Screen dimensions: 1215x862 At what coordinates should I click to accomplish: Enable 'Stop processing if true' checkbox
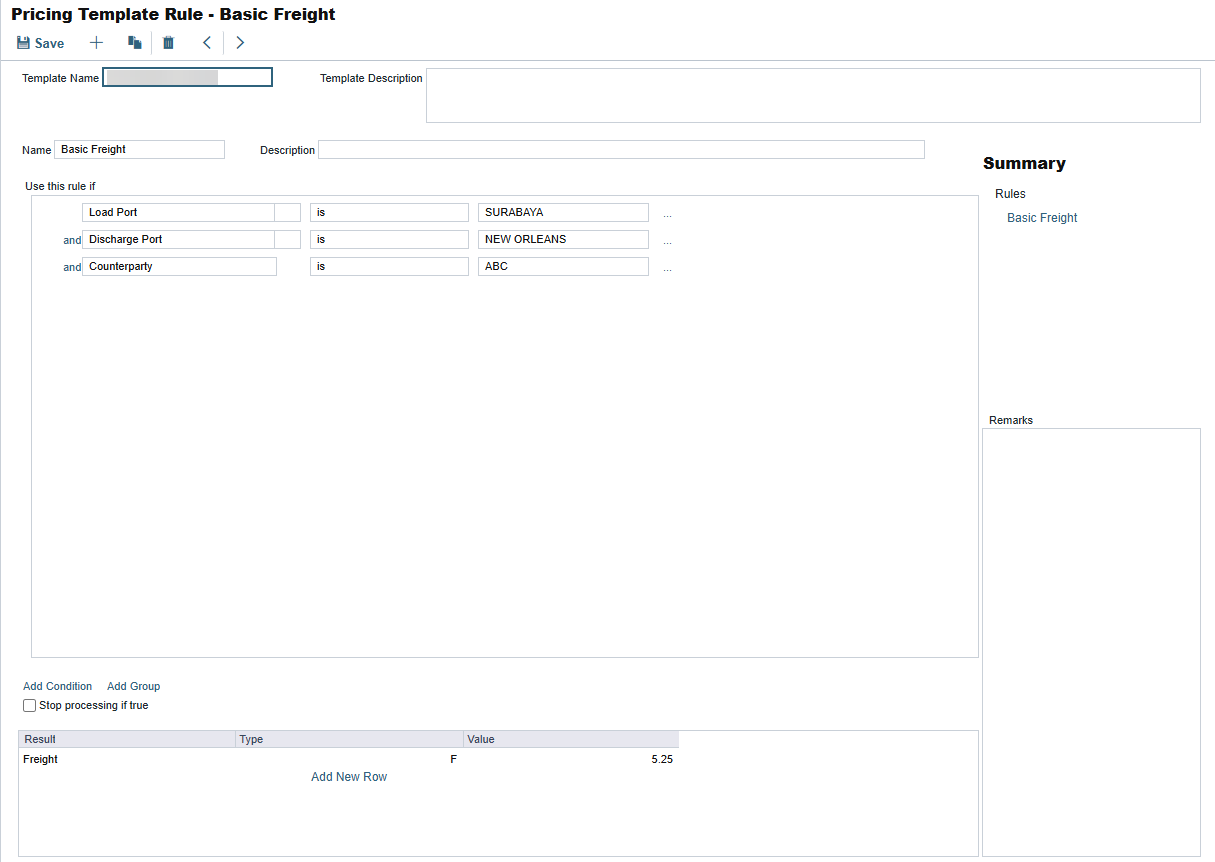pos(30,706)
